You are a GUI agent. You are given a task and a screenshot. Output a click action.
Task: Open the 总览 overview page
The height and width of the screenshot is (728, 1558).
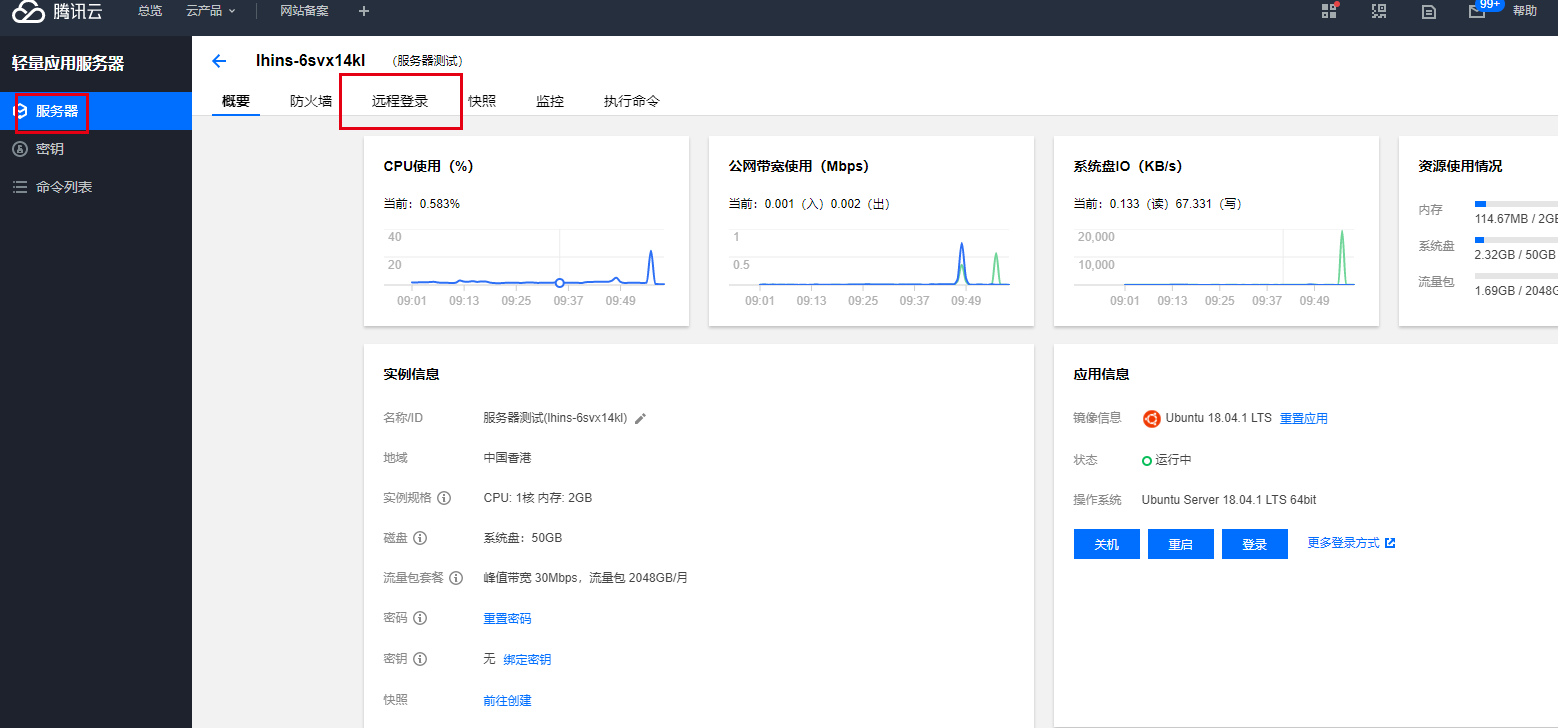coord(150,11)
